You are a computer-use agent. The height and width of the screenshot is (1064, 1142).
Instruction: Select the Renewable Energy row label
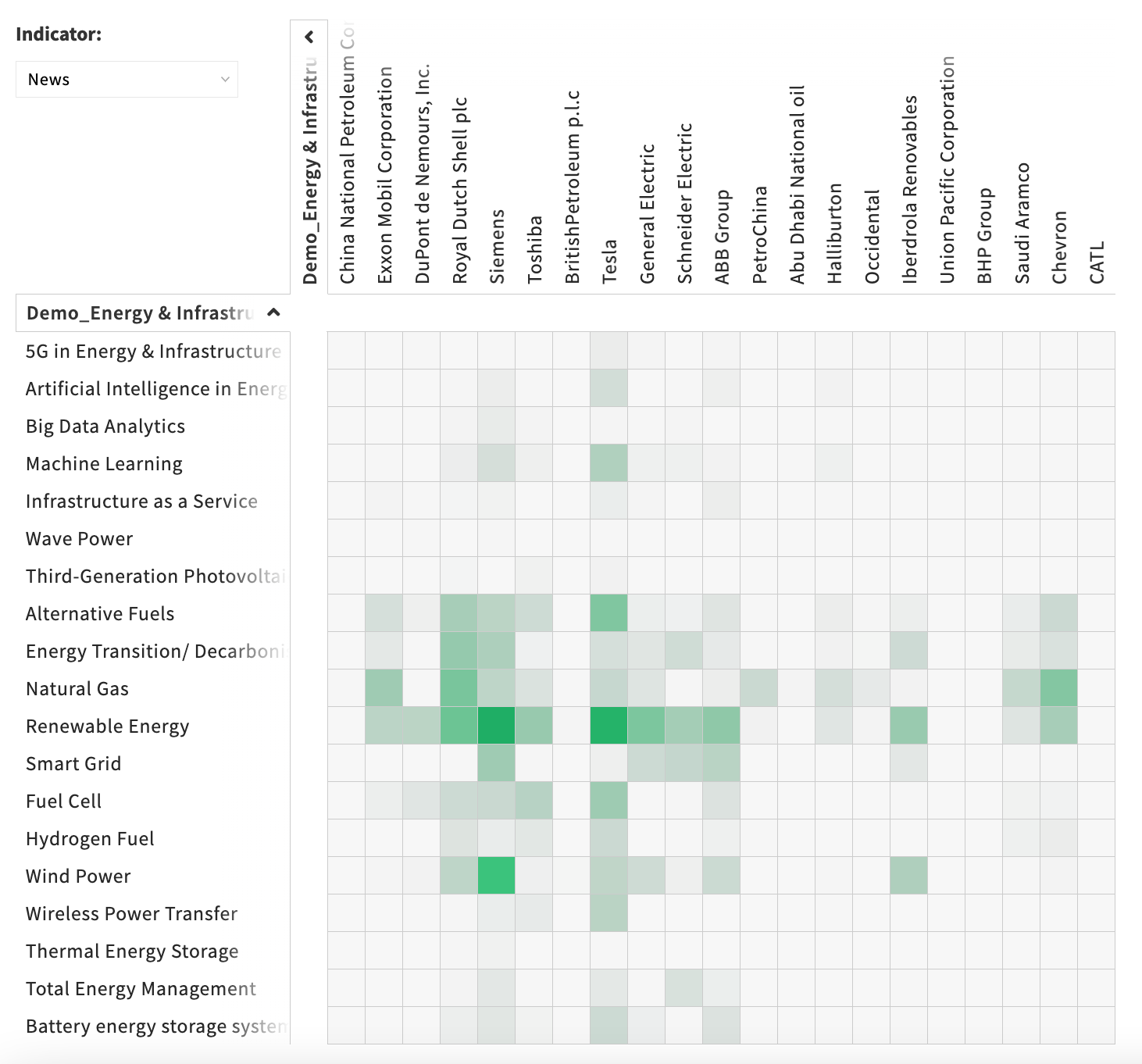point(108,727)
